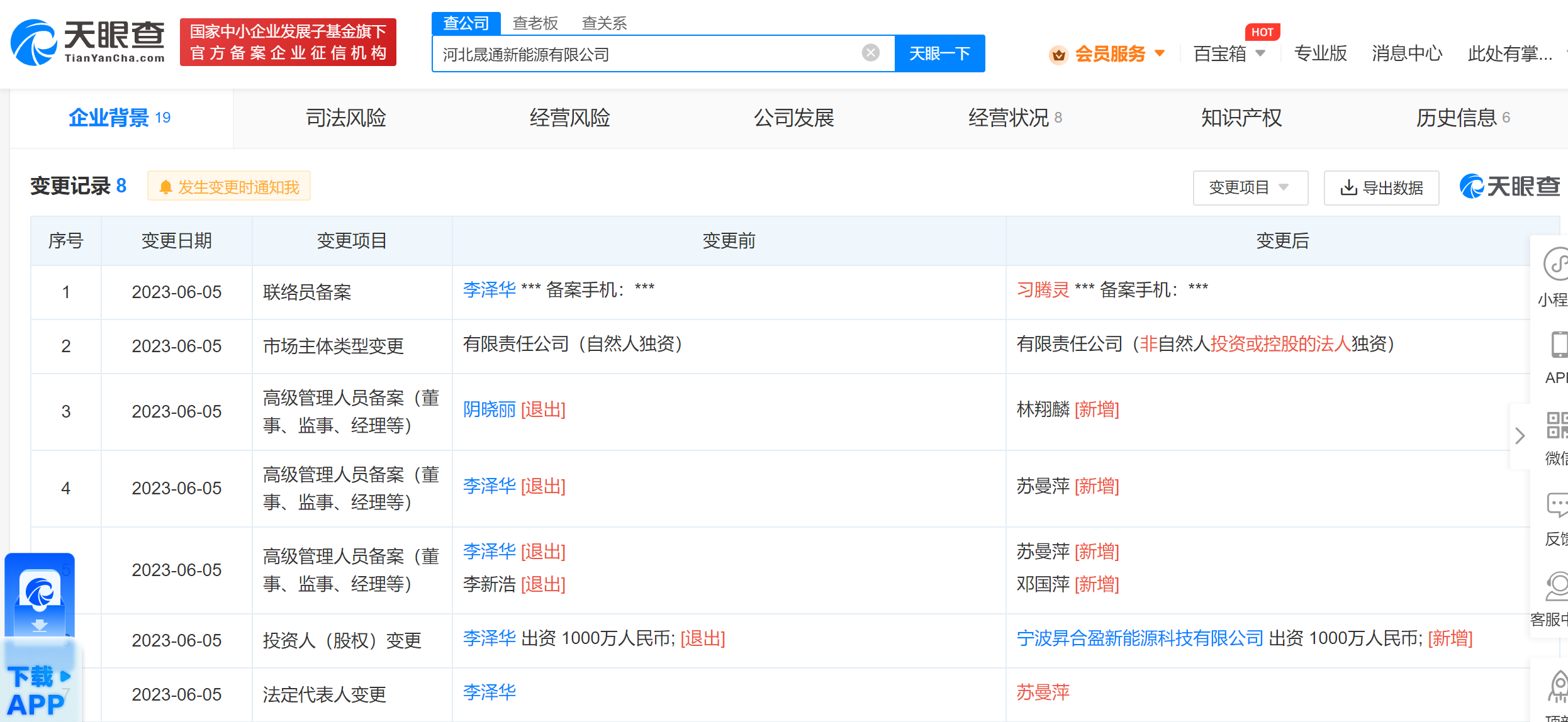Screen dimensions: 1568x722
Task: Open 李泽华 link in 投资人（股权）变更 row
Action: click(x=490, y=638)
